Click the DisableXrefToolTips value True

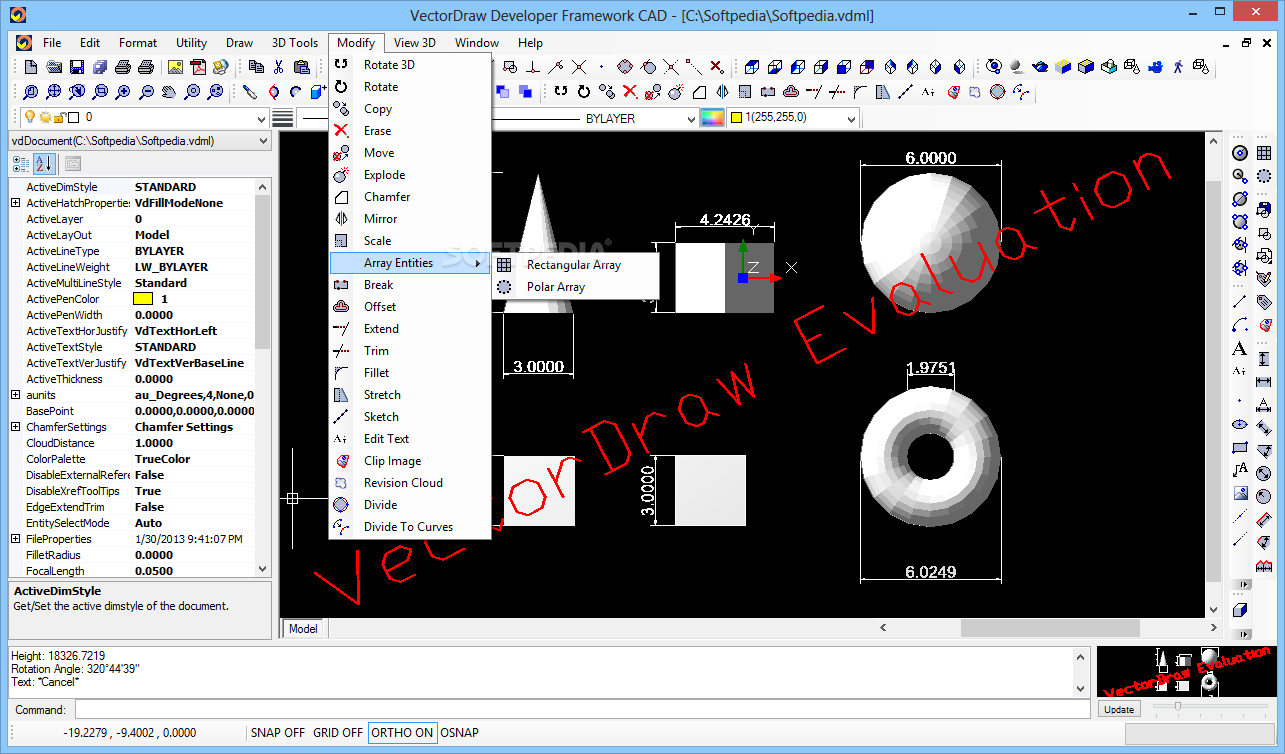pos(148,491)
